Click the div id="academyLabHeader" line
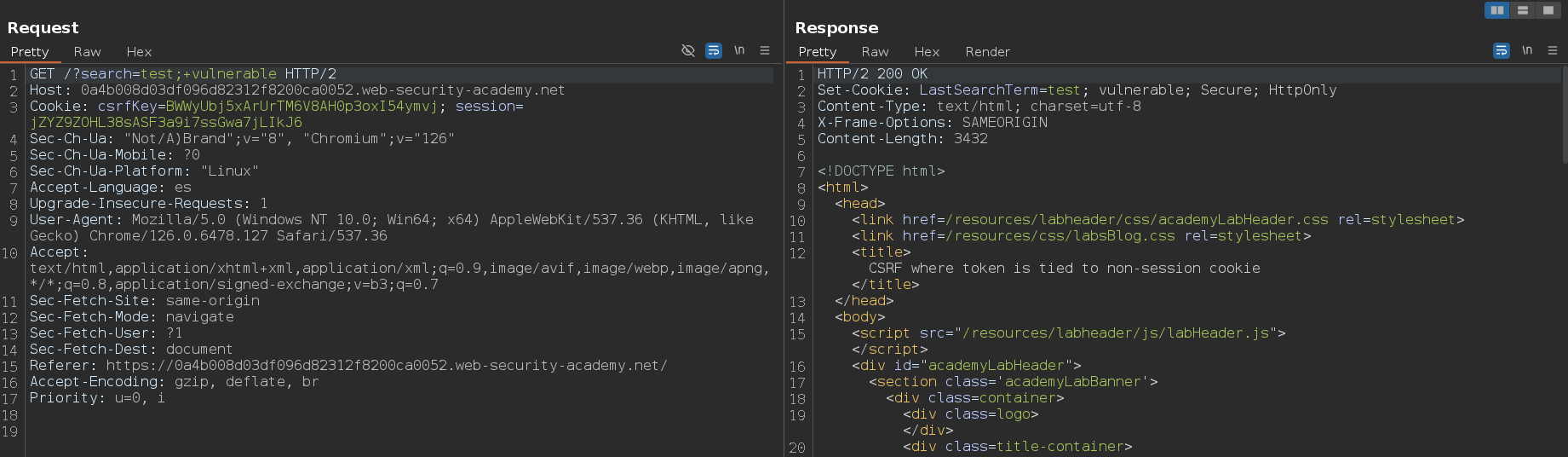The width and height of the screenshot is (1568, 457). [967, 366]
